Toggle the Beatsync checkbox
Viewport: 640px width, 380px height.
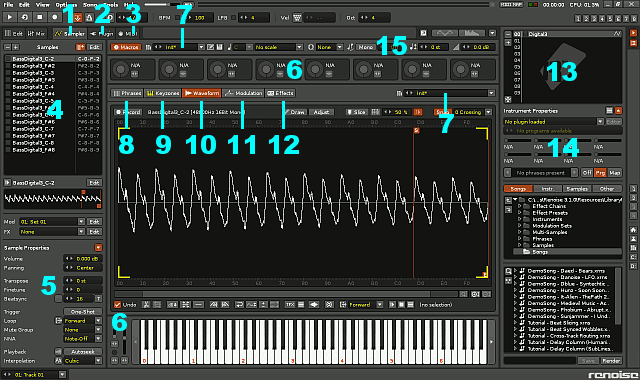pyautogui.click(x=58, y=299)
